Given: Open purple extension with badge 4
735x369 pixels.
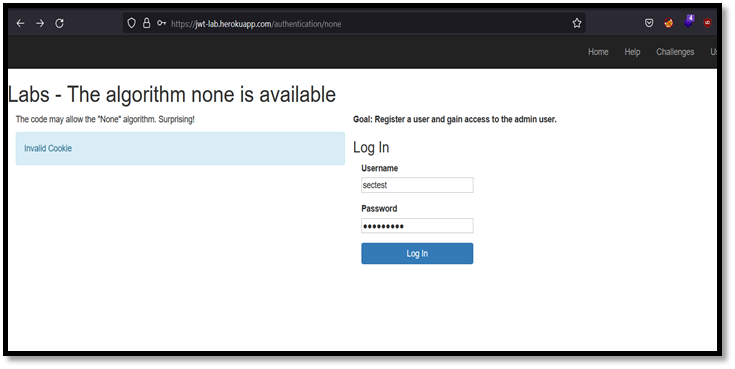Looking at the screenshot, I should pyautogui.click(x=689, y=22).
